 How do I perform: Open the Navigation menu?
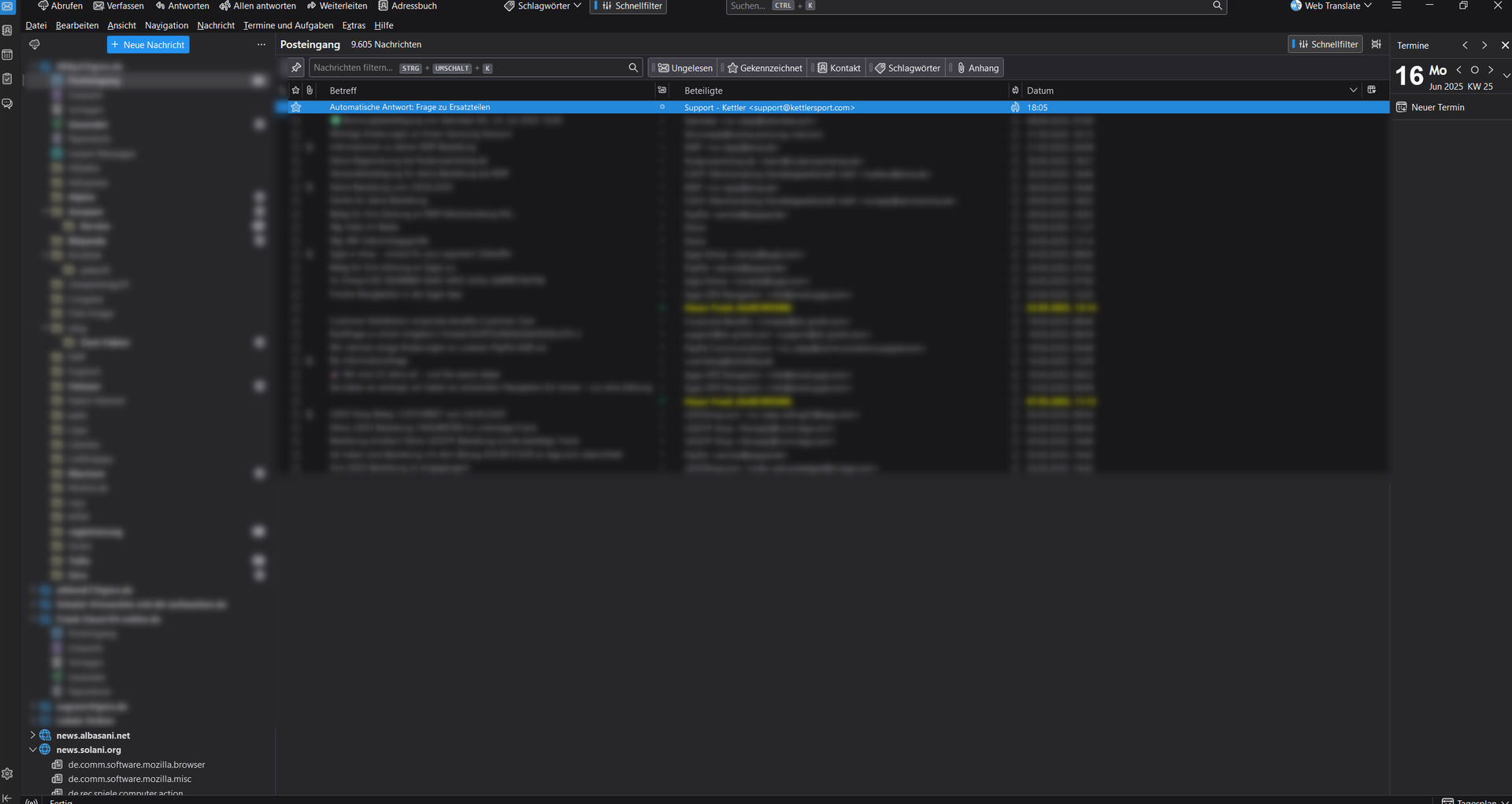167,25
